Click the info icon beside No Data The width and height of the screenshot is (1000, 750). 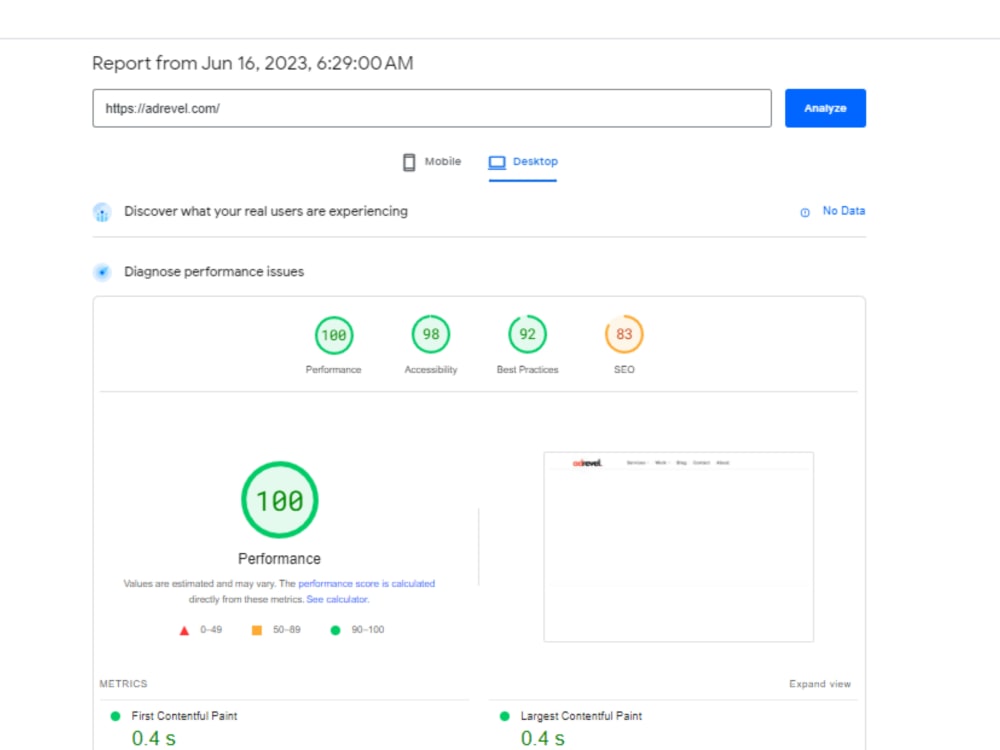(805, 212)
